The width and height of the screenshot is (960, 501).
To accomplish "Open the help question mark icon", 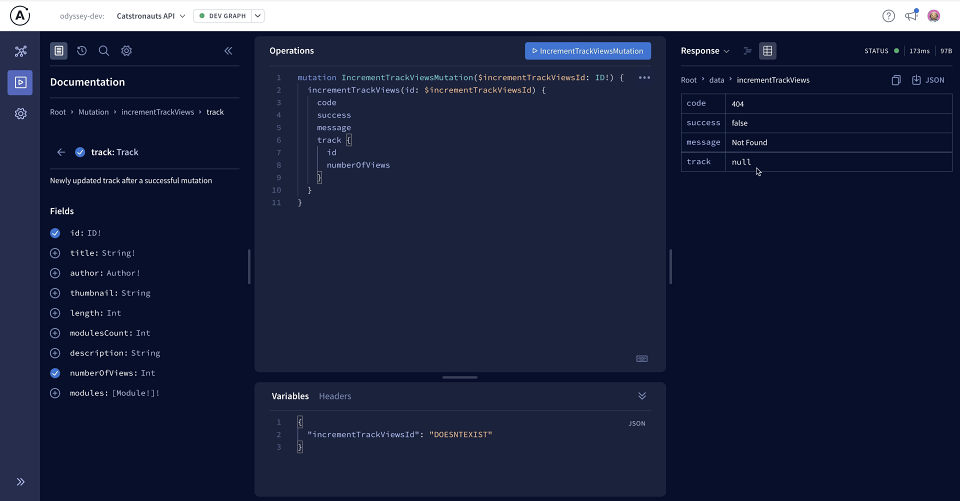I will point(888,16).
